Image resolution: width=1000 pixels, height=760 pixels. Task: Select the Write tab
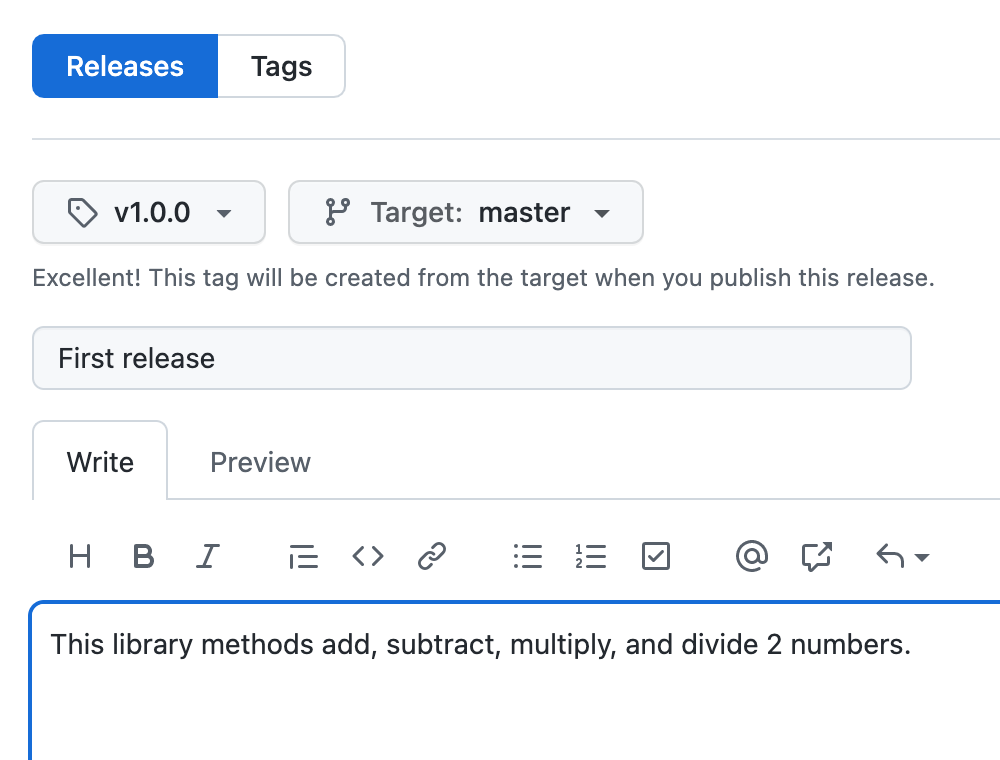(100, 462)
